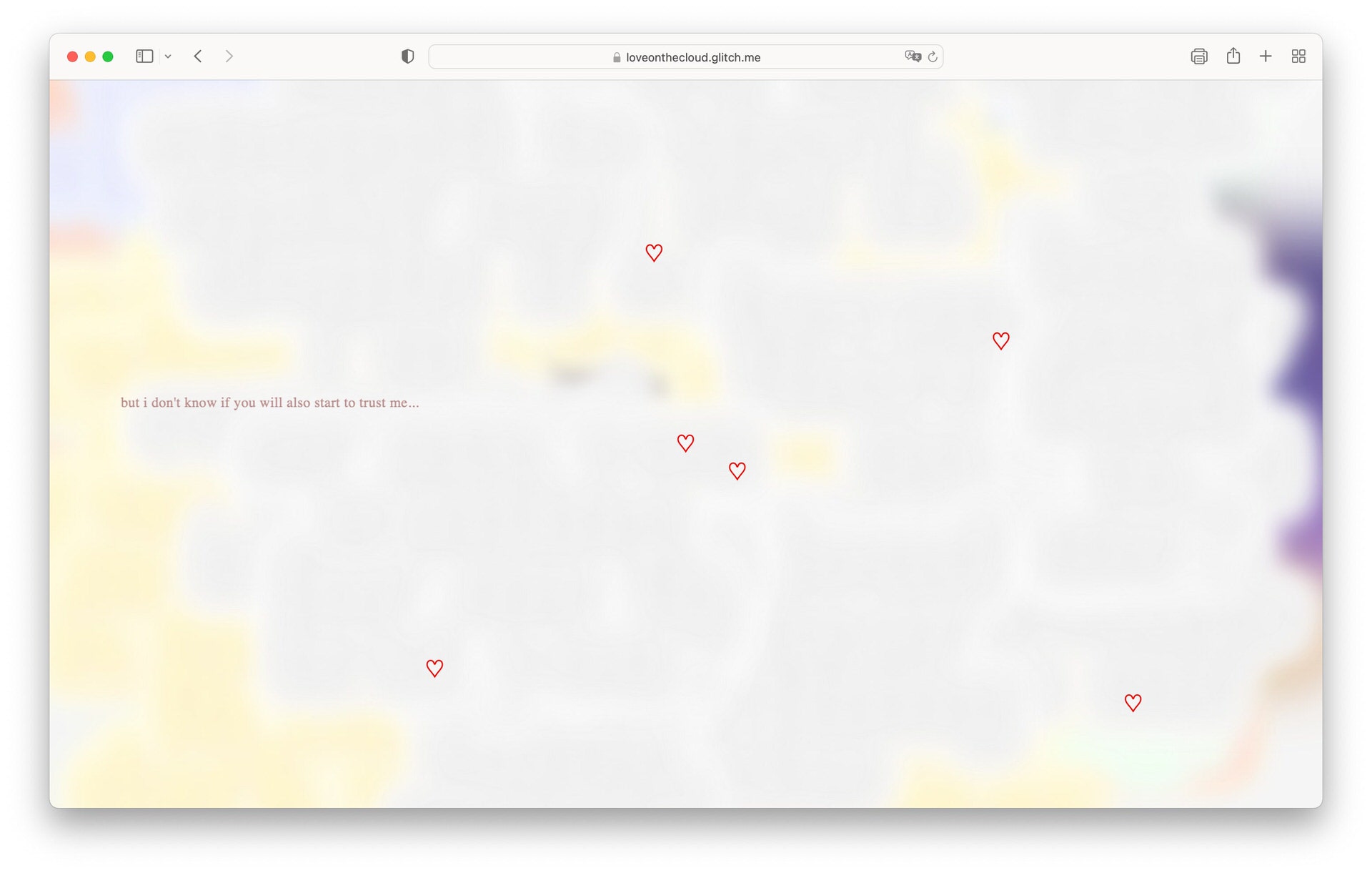Expand the sidebar tab-group chevron dropdown

click(x=168, y=56)
